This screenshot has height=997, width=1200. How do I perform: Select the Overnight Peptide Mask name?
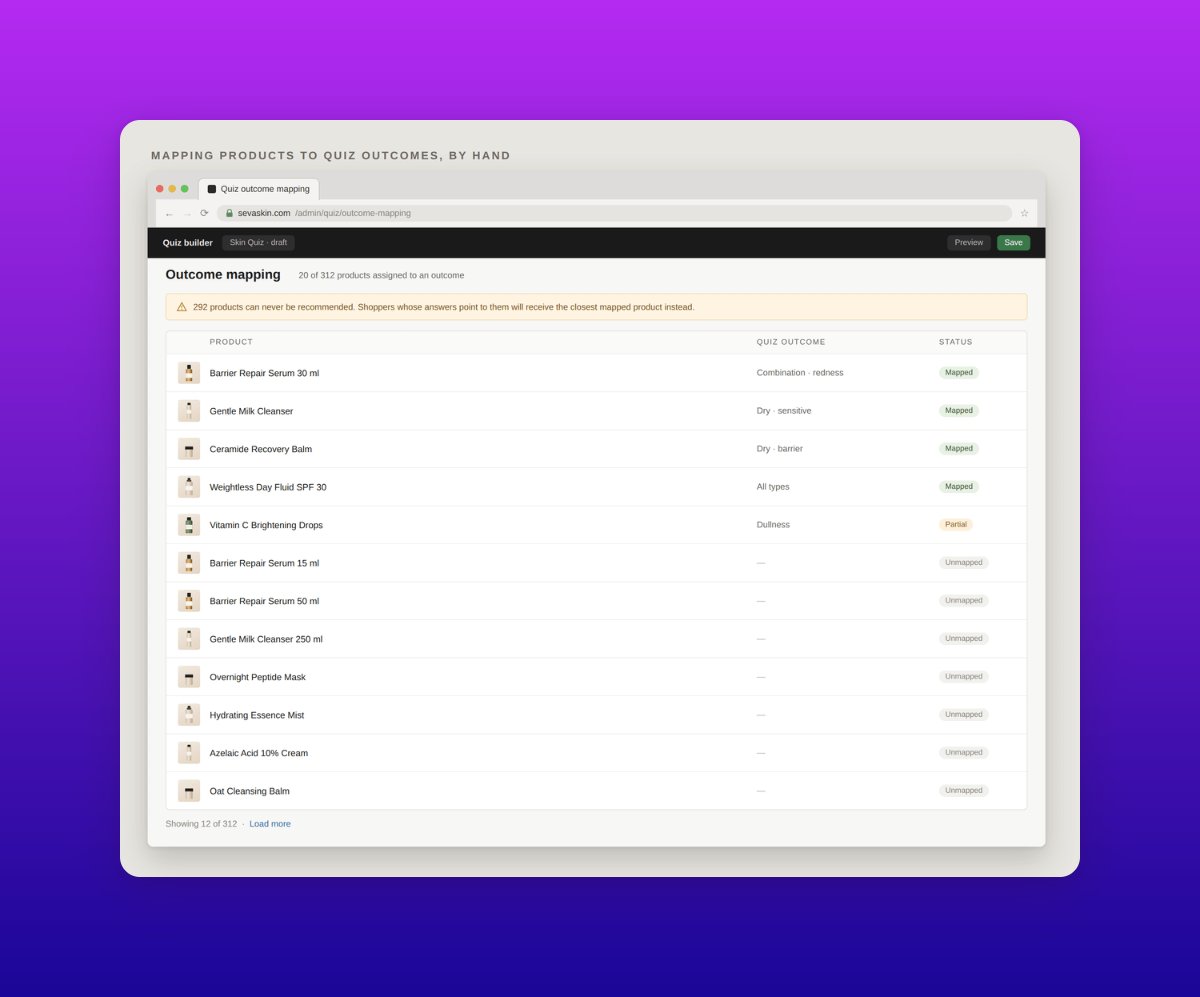tap(258, 677)
